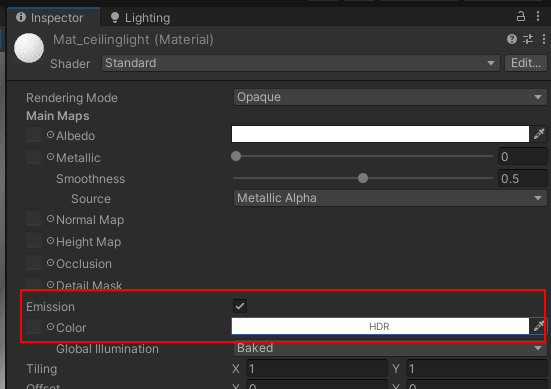Select the Inspector tab
This screenshot has height=389, width=551.
[x=50, y=18]
